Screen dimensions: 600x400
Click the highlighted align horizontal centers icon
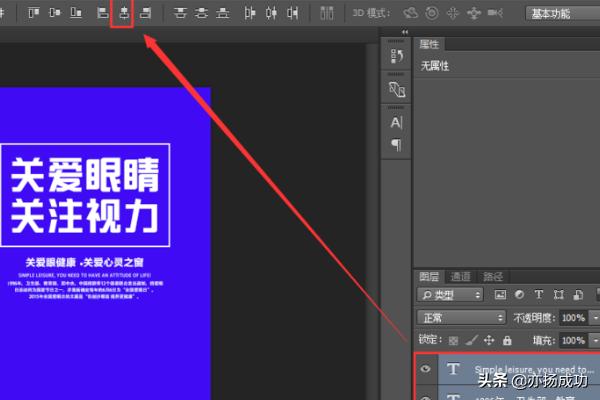point(123,13)
